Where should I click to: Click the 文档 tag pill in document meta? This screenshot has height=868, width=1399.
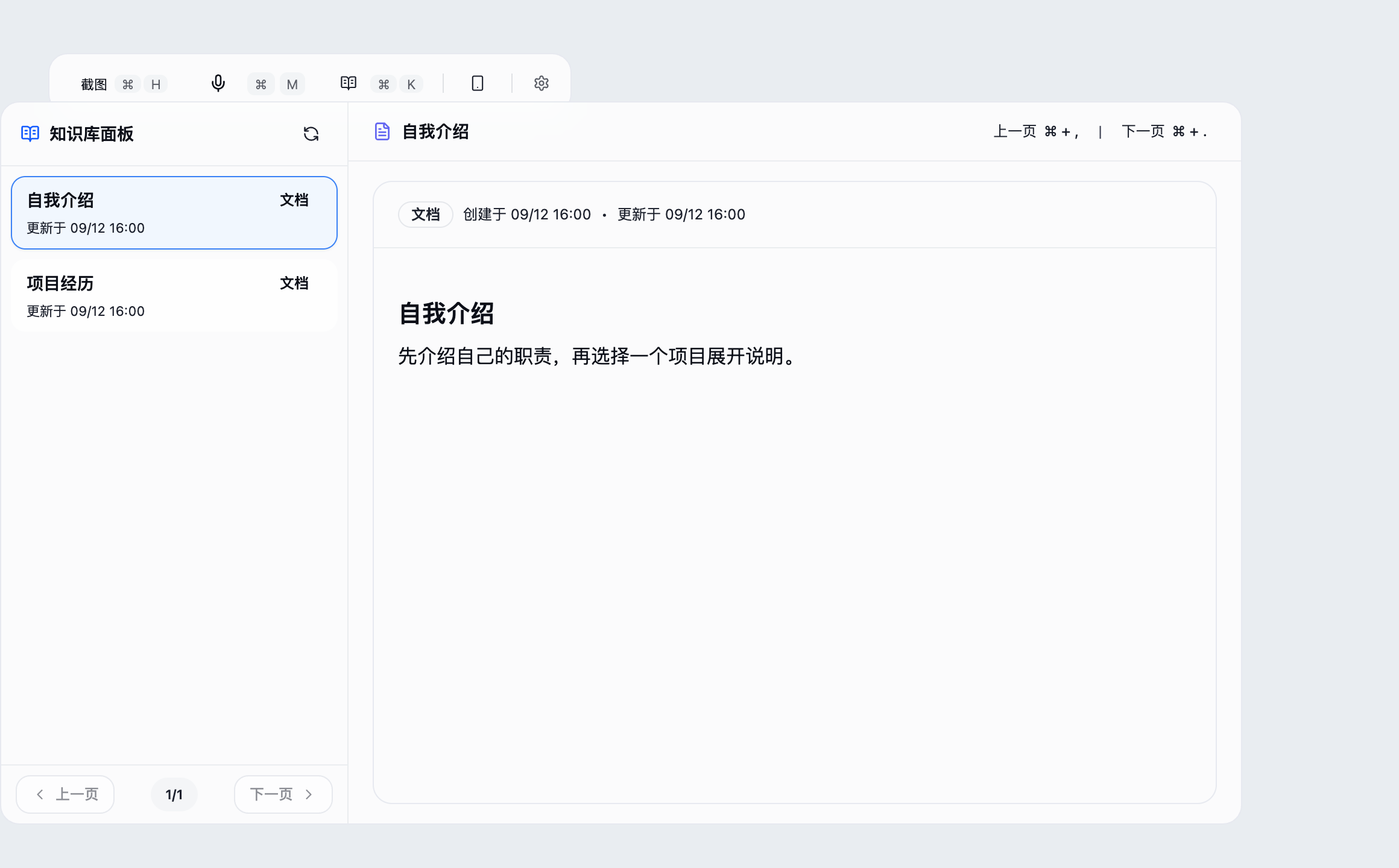[x=426, y=215]
